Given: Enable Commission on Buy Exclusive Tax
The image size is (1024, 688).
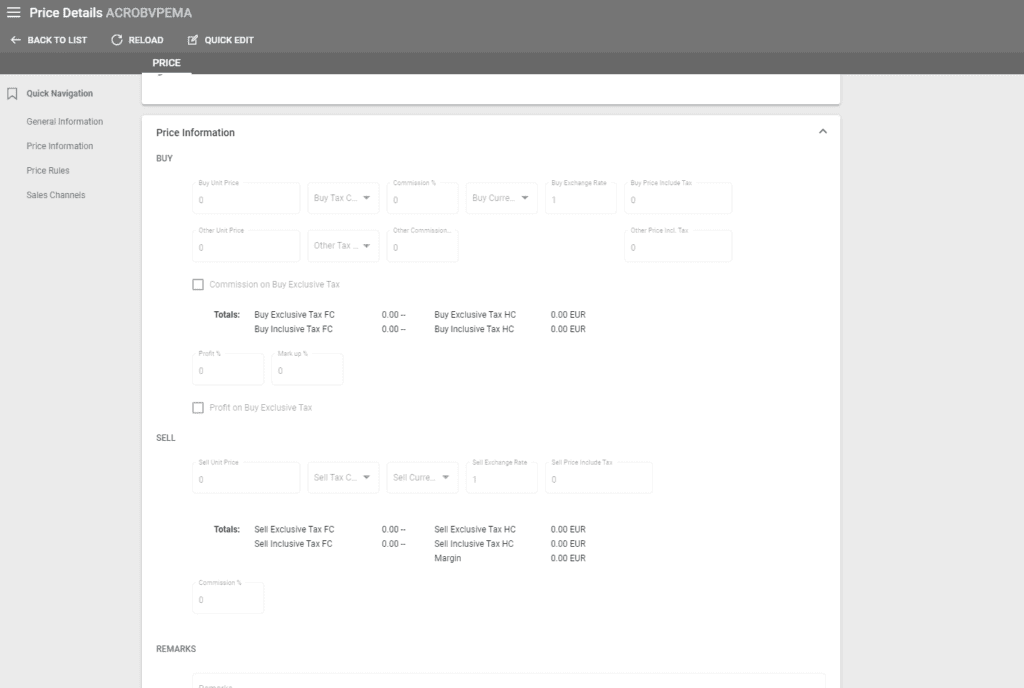Looking at the screenshot, I should point(198,285).
